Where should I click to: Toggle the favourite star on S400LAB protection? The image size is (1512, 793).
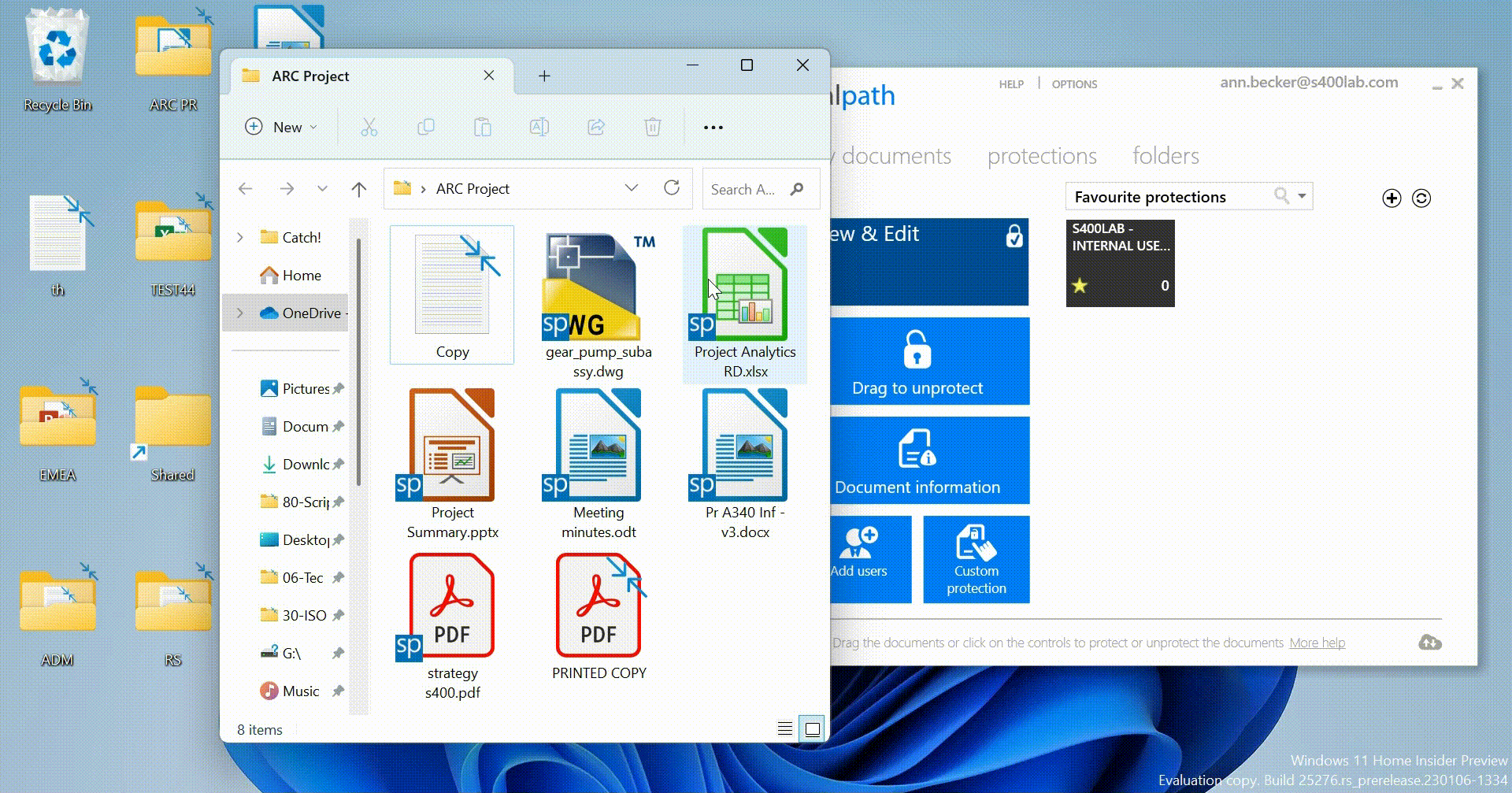click(1080, 285)
